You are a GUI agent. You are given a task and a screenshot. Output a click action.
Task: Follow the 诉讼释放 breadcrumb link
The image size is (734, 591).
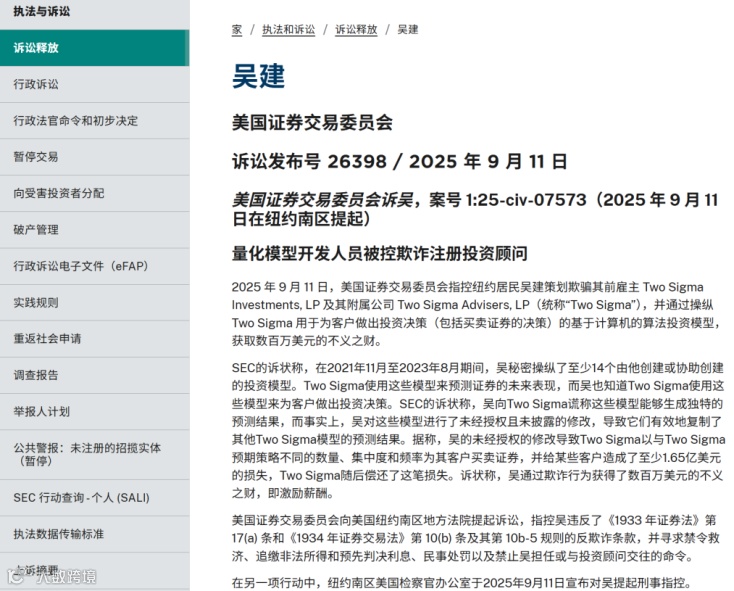pos(356,29)
